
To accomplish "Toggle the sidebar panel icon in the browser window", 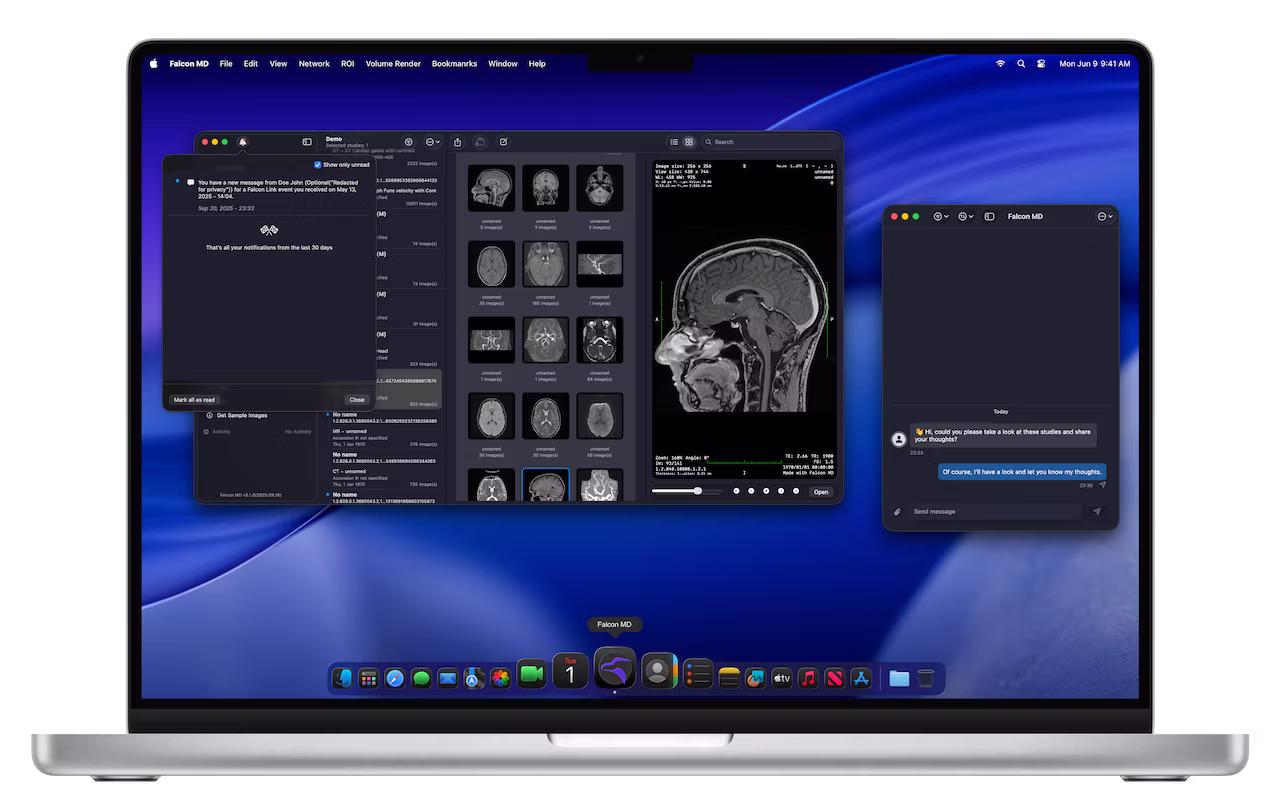I will [x=307, y=141].
